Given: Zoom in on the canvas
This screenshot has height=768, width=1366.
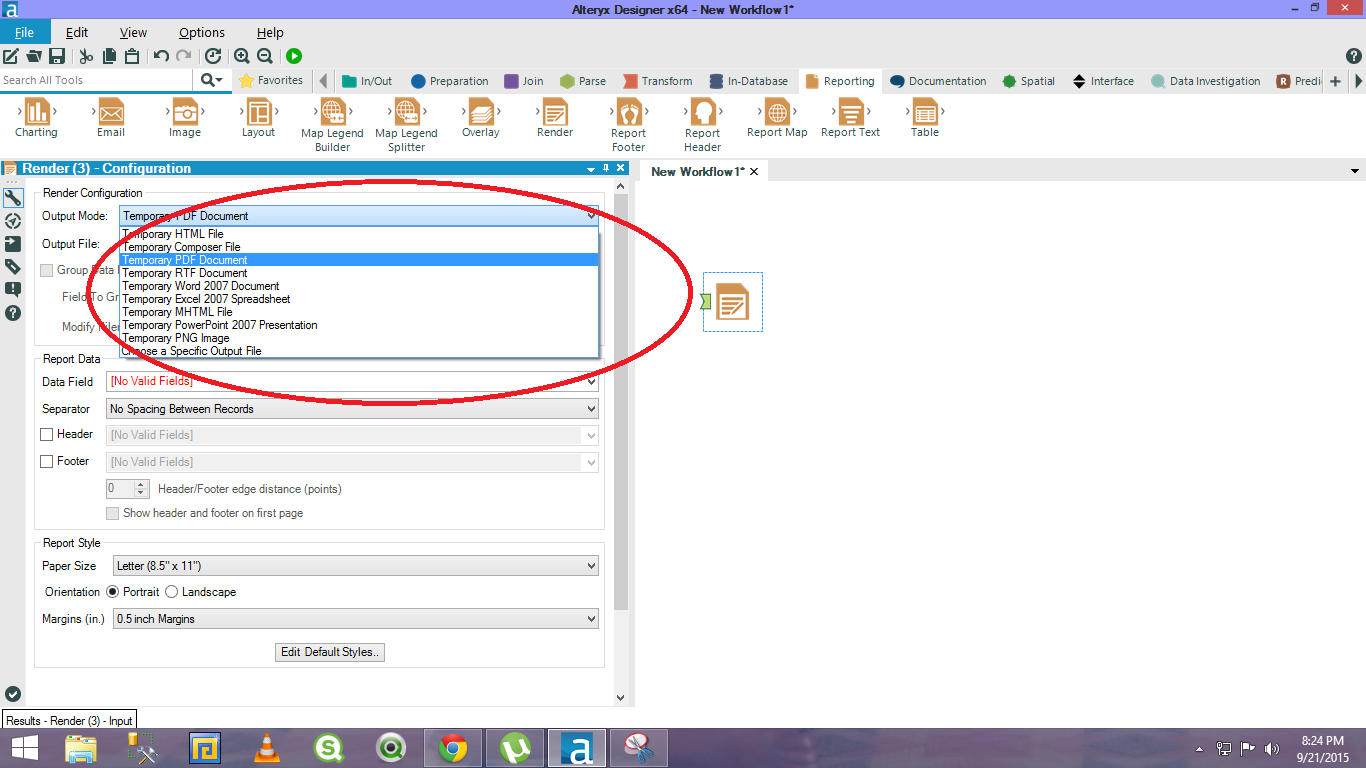Looking at the screenshot, I should tap(241, 56).
